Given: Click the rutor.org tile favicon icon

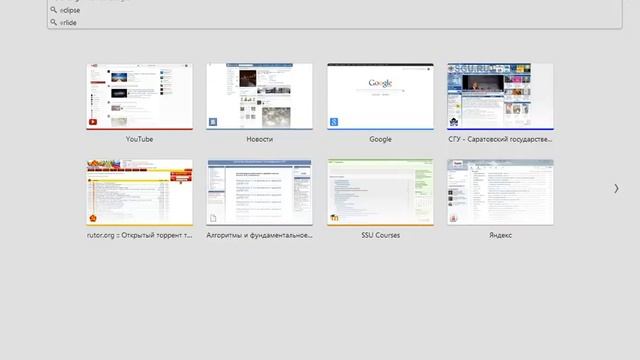Looking at the screenshot, I should tap(93, 218).
